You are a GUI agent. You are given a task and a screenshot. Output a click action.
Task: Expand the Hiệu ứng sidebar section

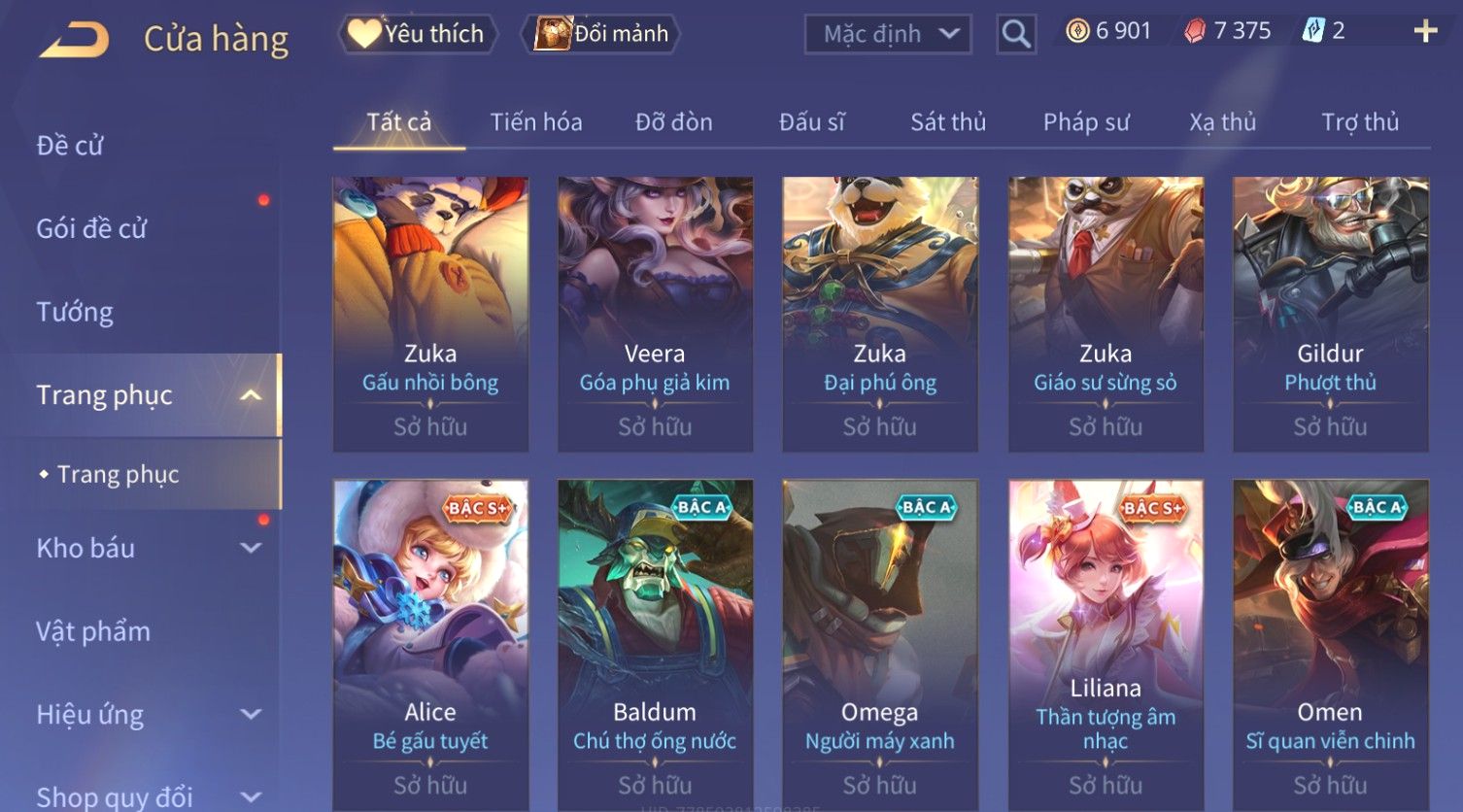coord(251,715)
